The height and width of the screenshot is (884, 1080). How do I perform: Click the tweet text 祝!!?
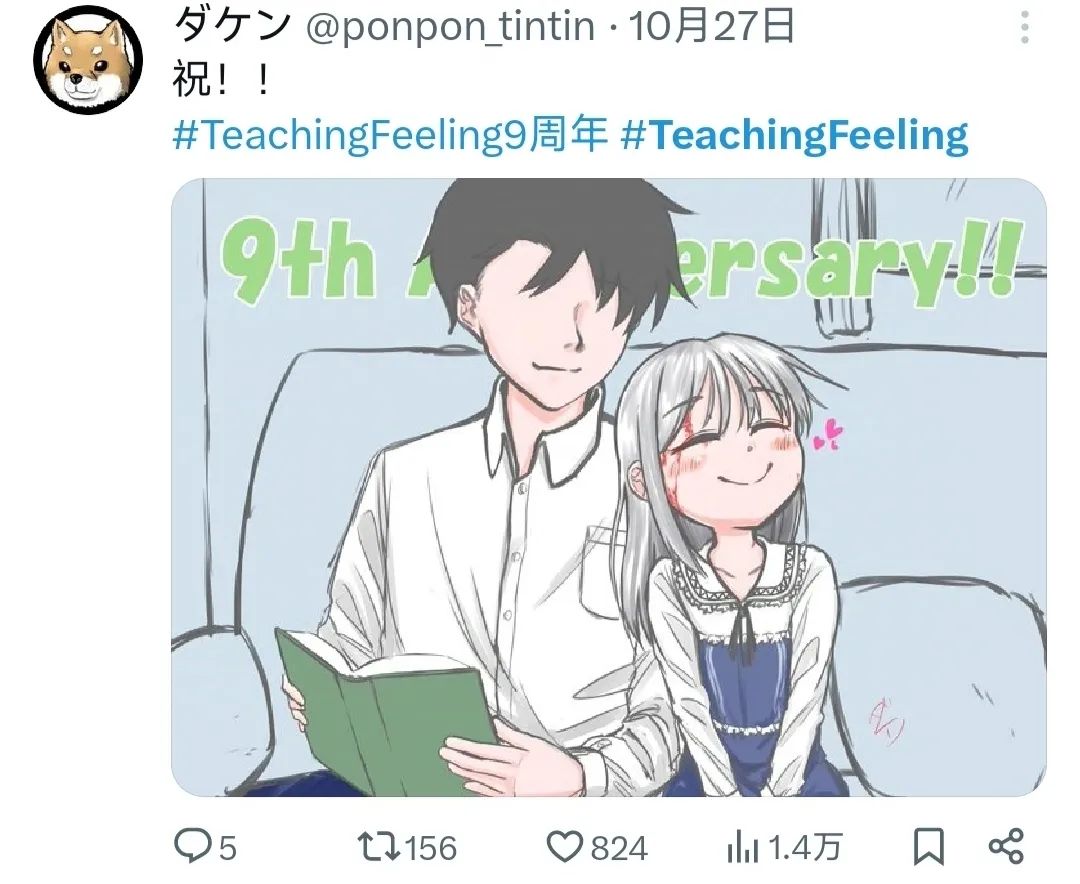click(x=220, y=81)
